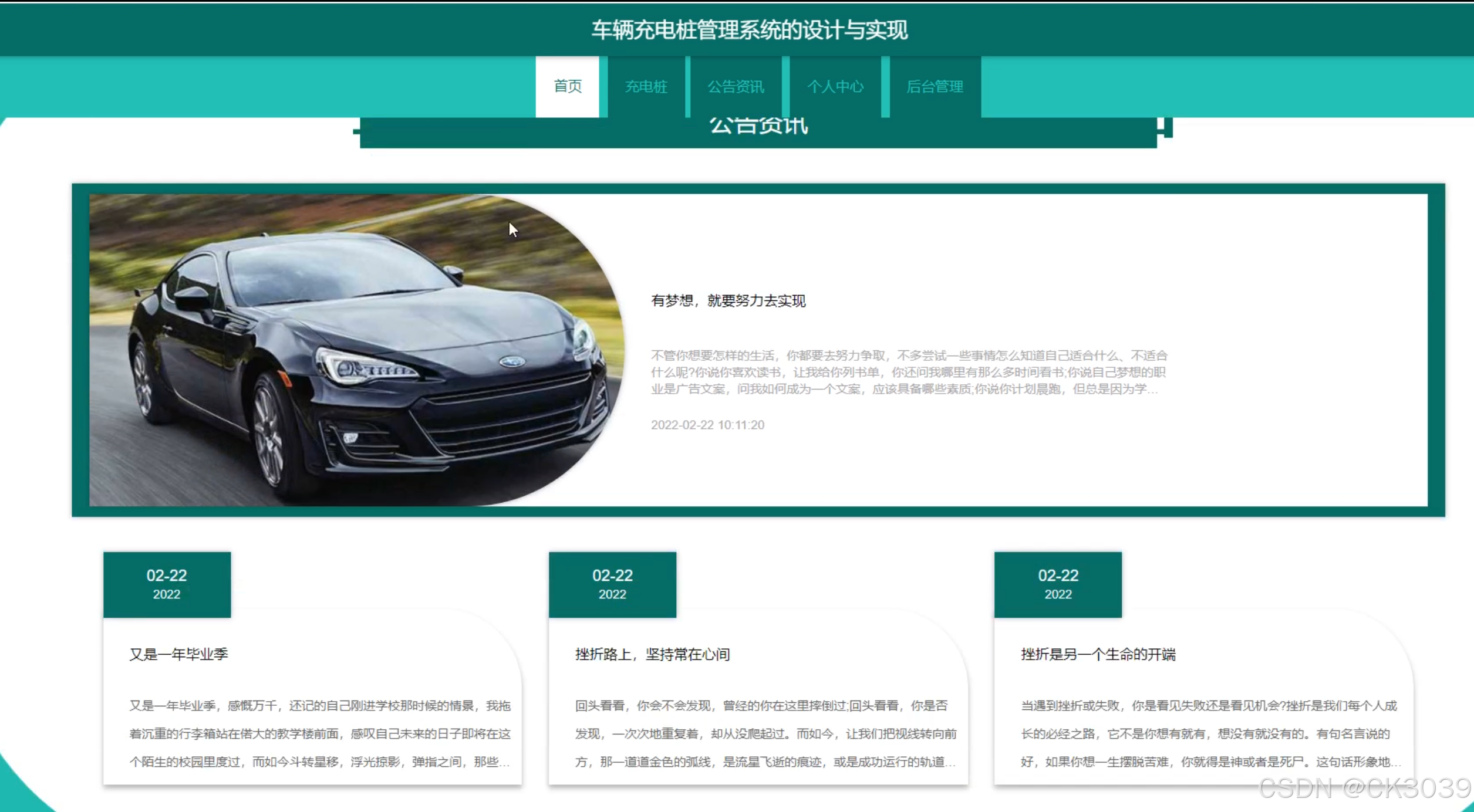Open article 有梦想，就要努力去实现
Image resolution: width=1474 pixels, height=812 pixels.
point(728,301)
